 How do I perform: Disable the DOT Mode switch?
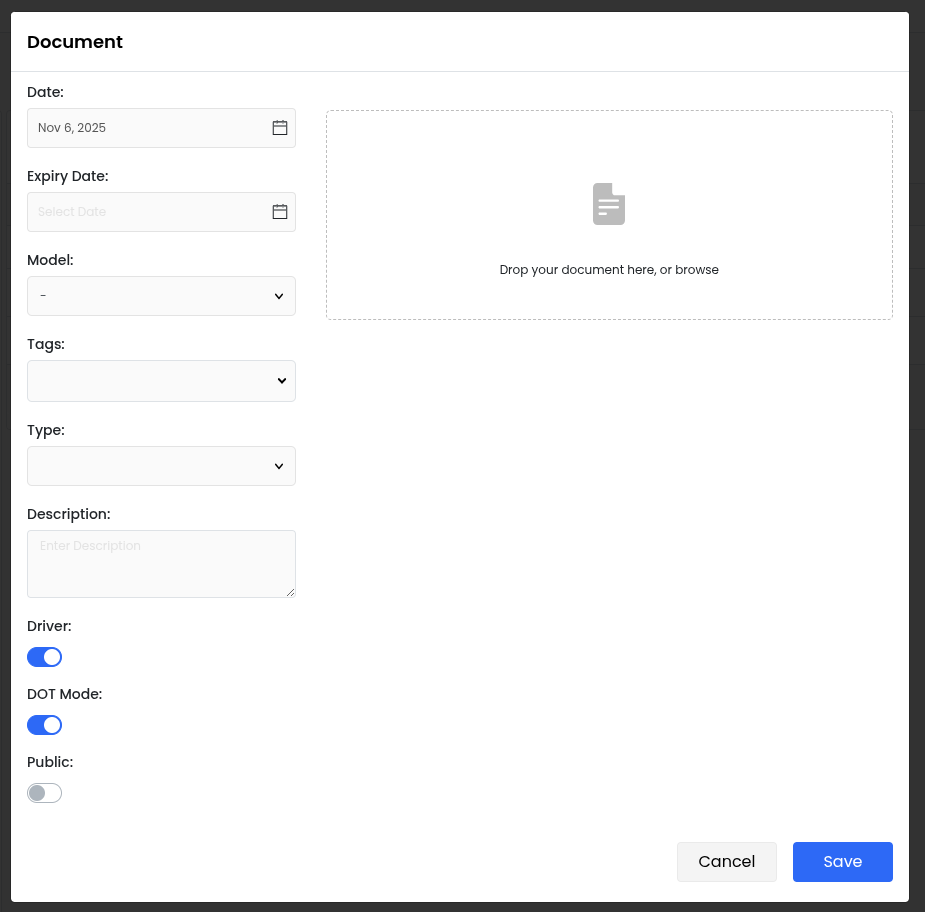(45, 725)
